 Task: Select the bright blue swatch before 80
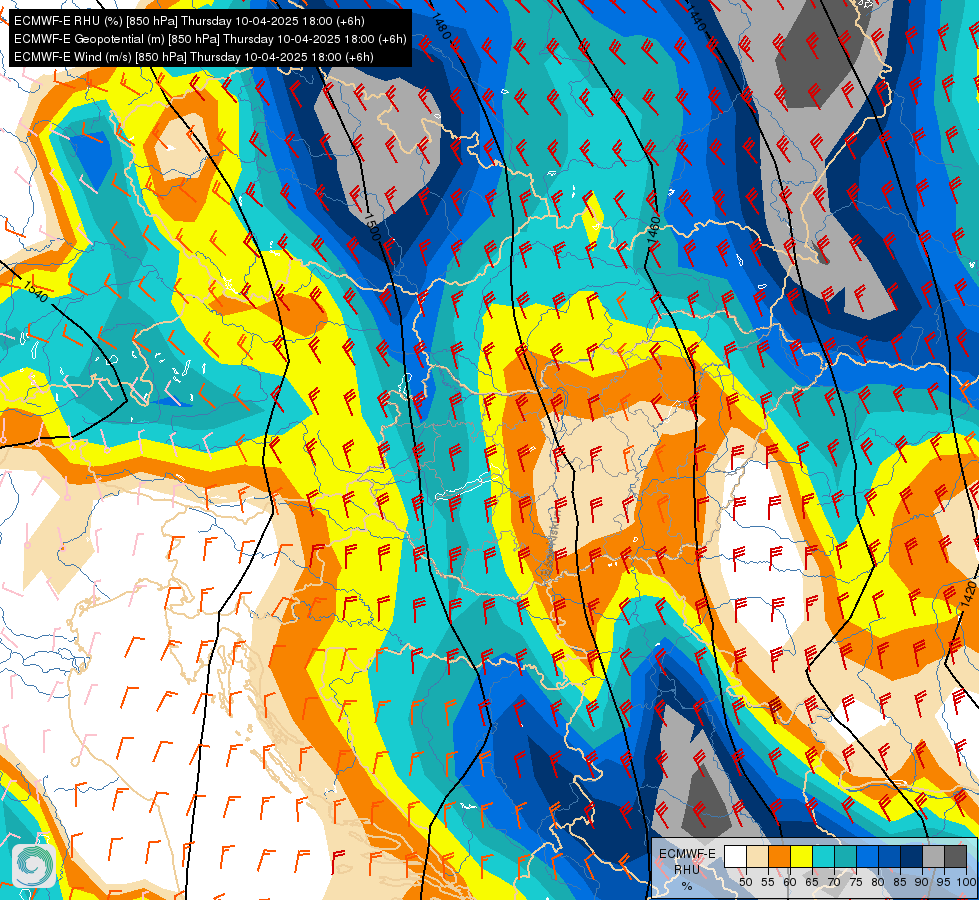[867, 856]
